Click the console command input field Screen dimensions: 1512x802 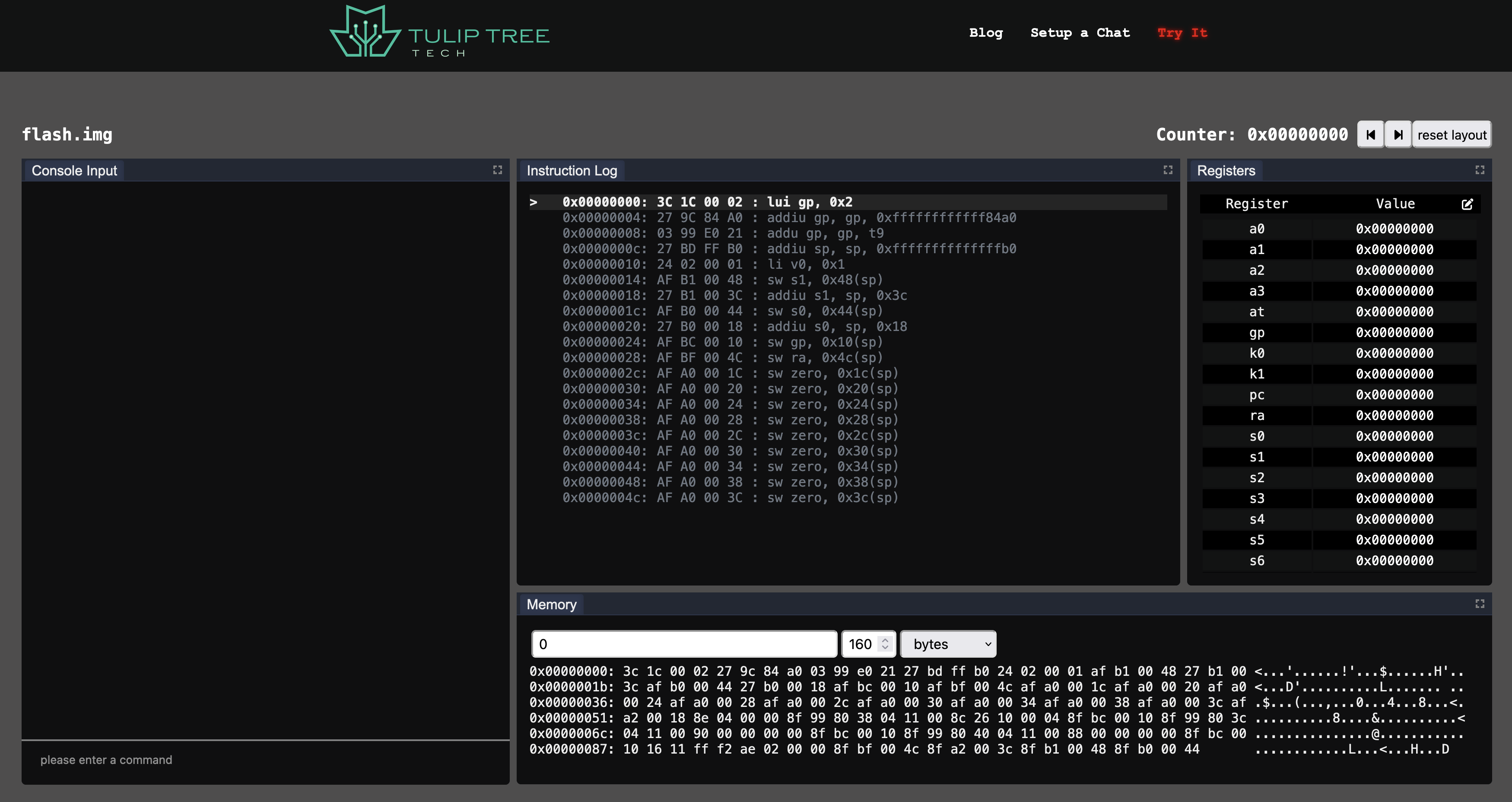(265, 760)
